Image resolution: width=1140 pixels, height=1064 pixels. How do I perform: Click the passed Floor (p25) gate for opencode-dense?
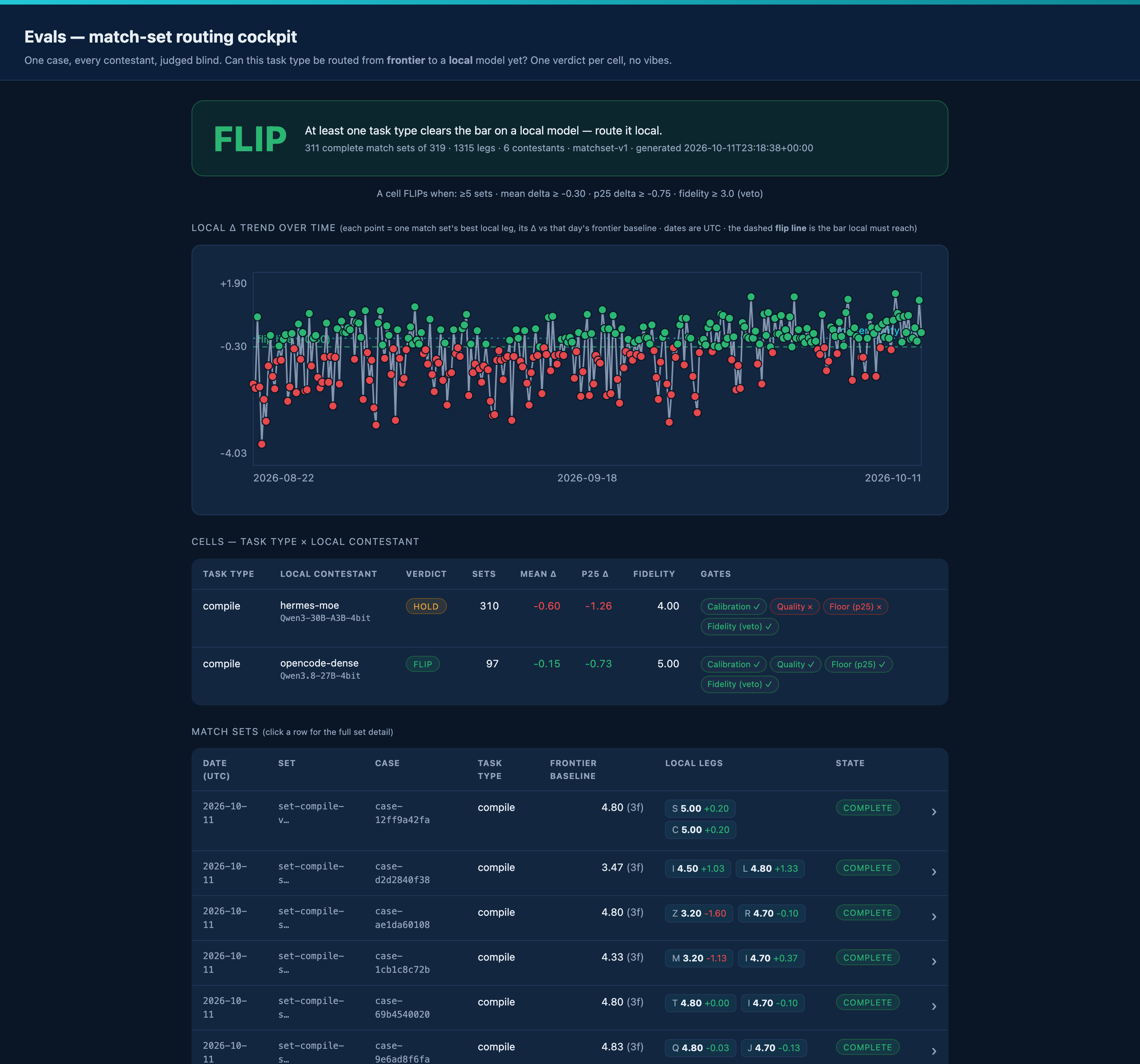click(x=858, y=664)
